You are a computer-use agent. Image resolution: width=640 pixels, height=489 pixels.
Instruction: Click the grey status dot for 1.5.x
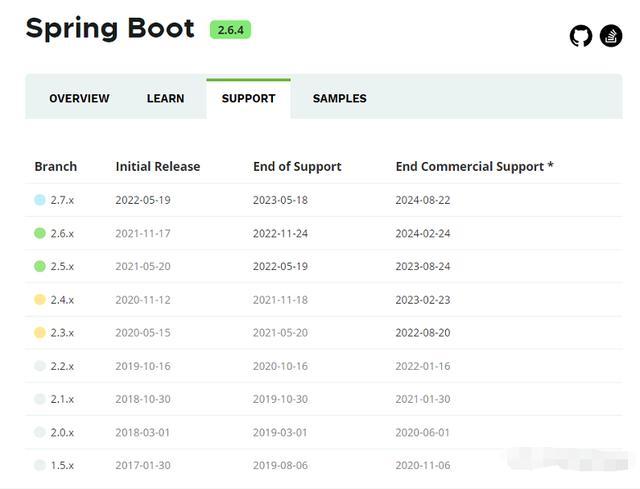tap(40, 465)
